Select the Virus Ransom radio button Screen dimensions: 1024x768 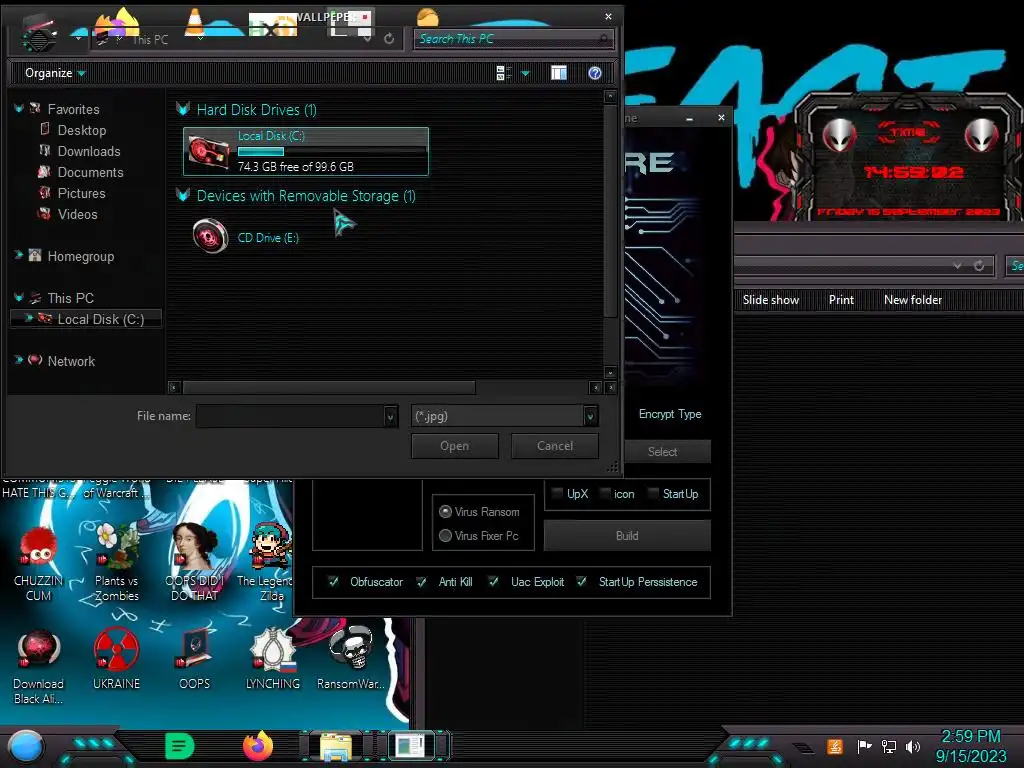tap(445, 511)
